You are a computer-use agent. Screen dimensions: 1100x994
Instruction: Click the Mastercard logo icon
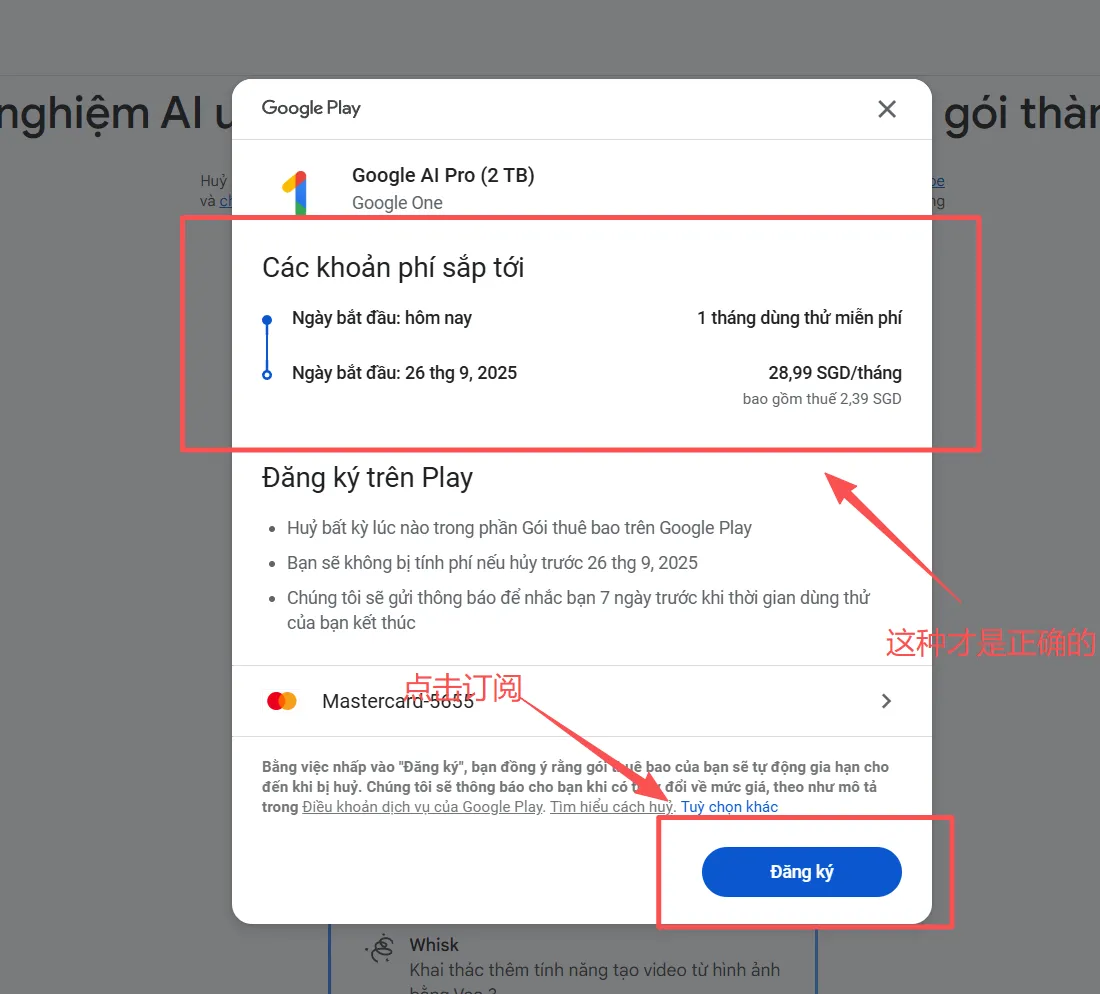tap(282, 701)
